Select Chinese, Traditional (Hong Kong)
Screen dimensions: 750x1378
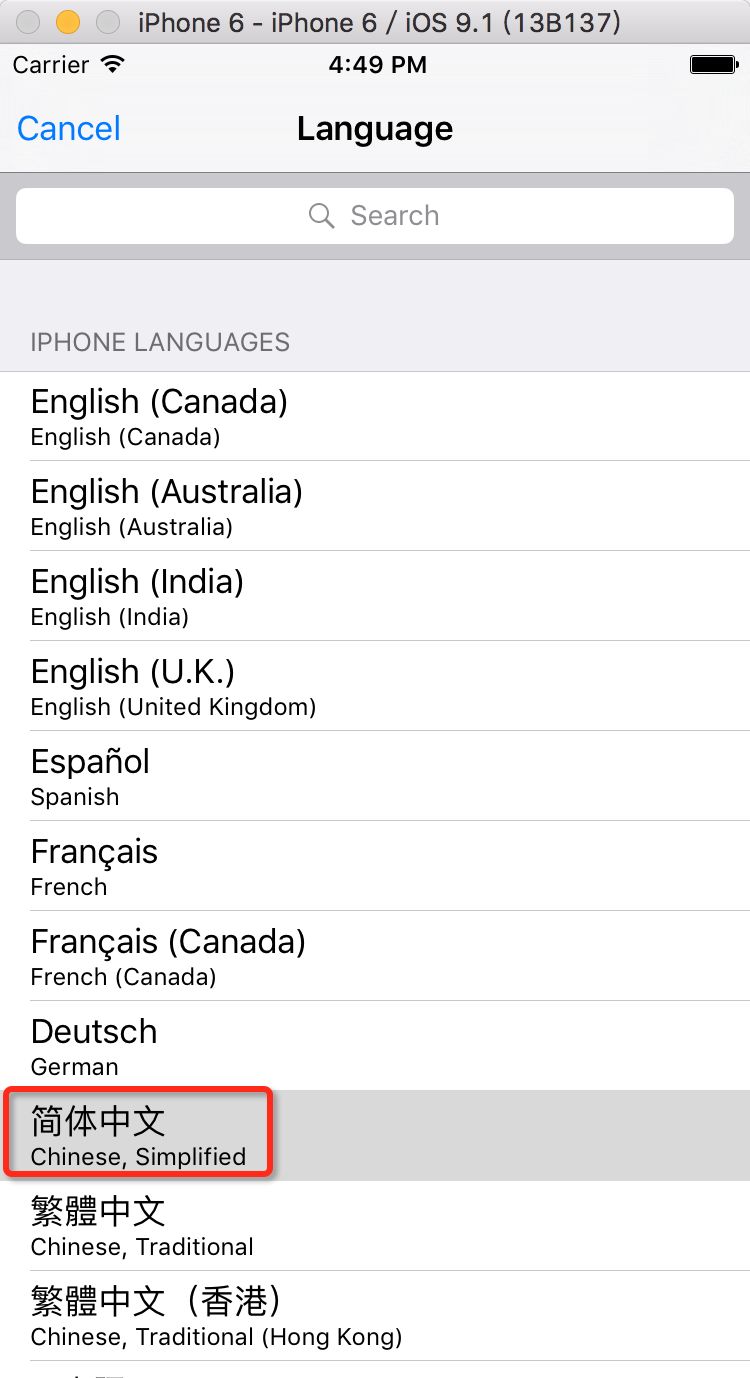tap(375, 1316)
